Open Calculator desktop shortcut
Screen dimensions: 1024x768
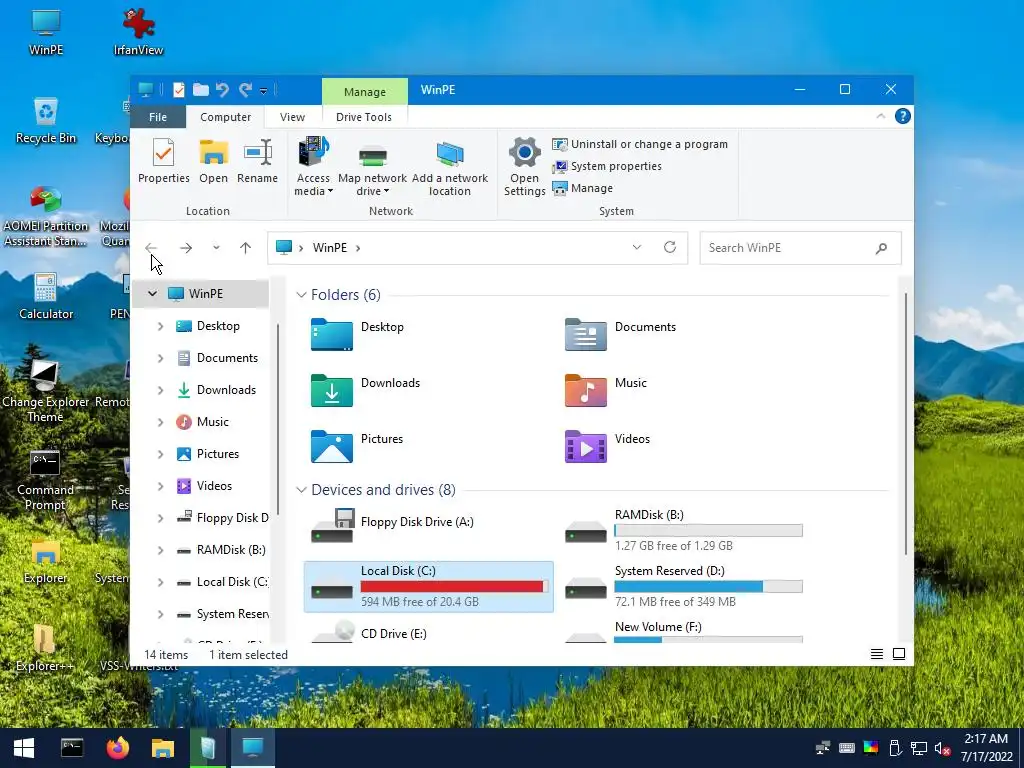[x=46, y=296]
